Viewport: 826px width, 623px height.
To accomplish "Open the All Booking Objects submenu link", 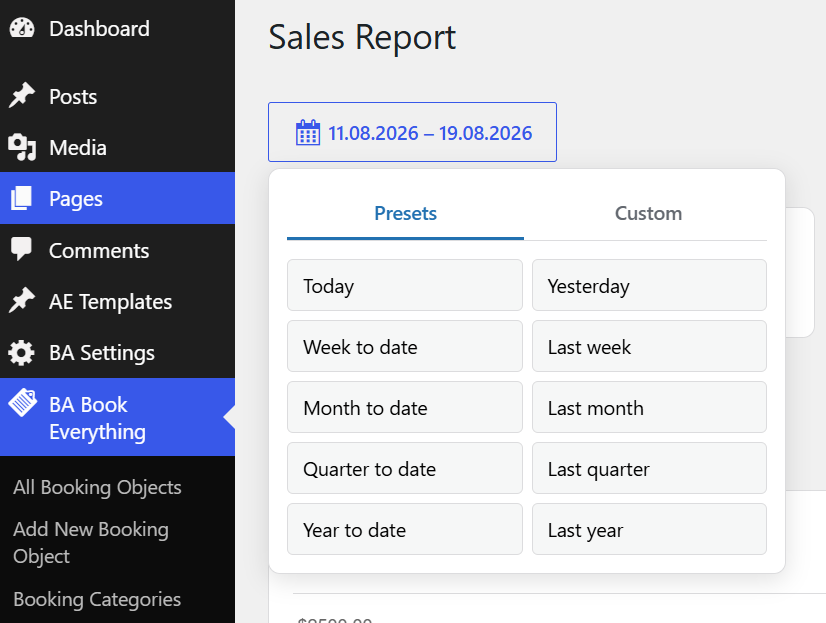I will (97, 487).
